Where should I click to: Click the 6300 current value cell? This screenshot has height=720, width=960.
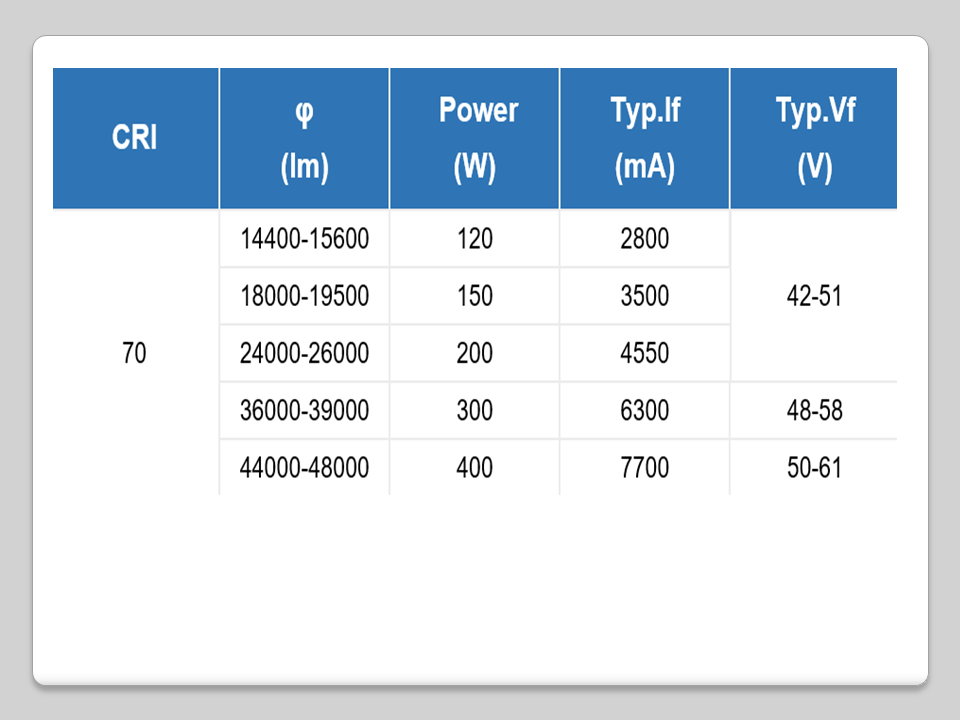pyautogui.click(x=644, y=410)
